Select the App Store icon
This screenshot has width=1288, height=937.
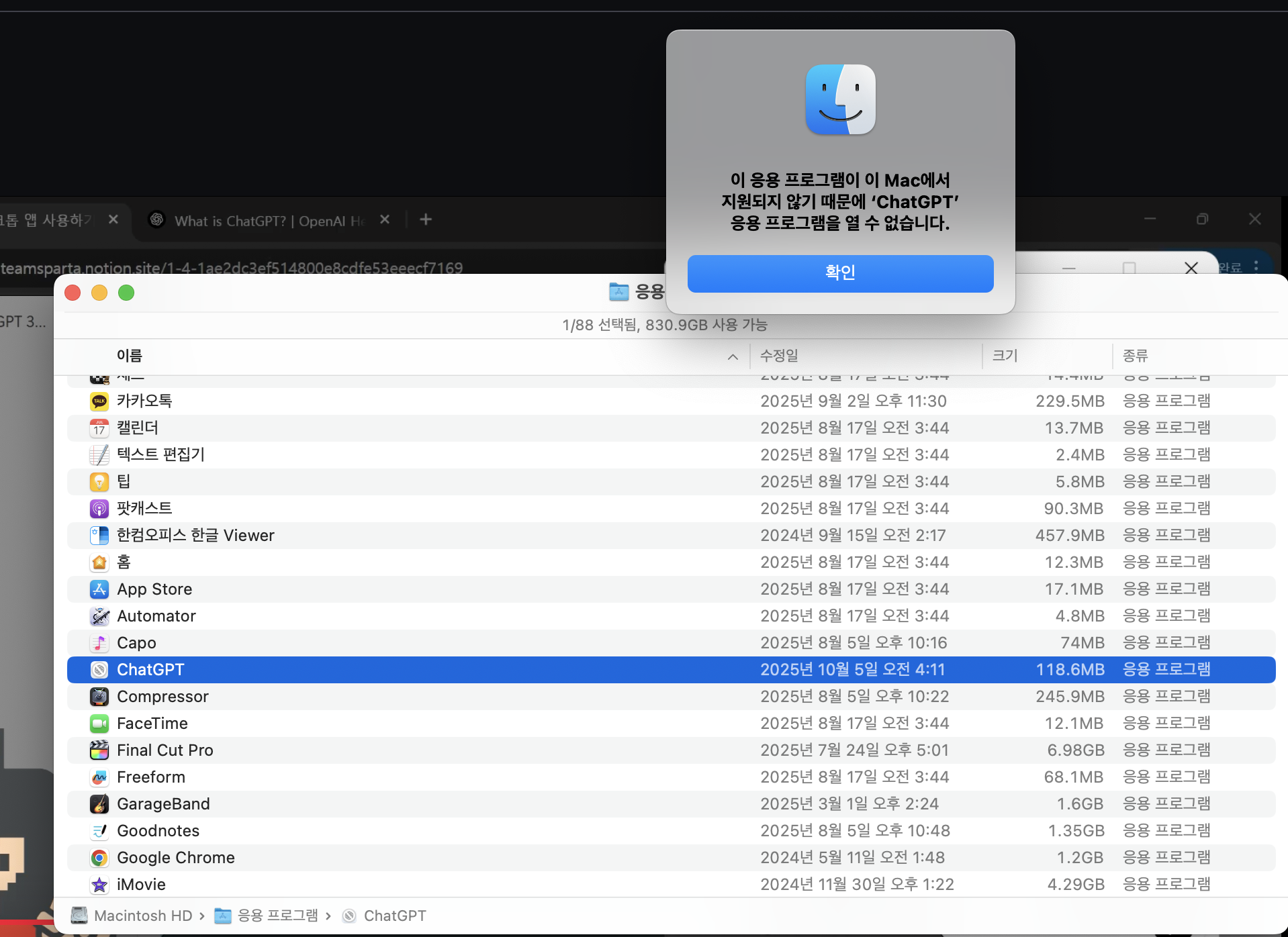tap(99, 589)
